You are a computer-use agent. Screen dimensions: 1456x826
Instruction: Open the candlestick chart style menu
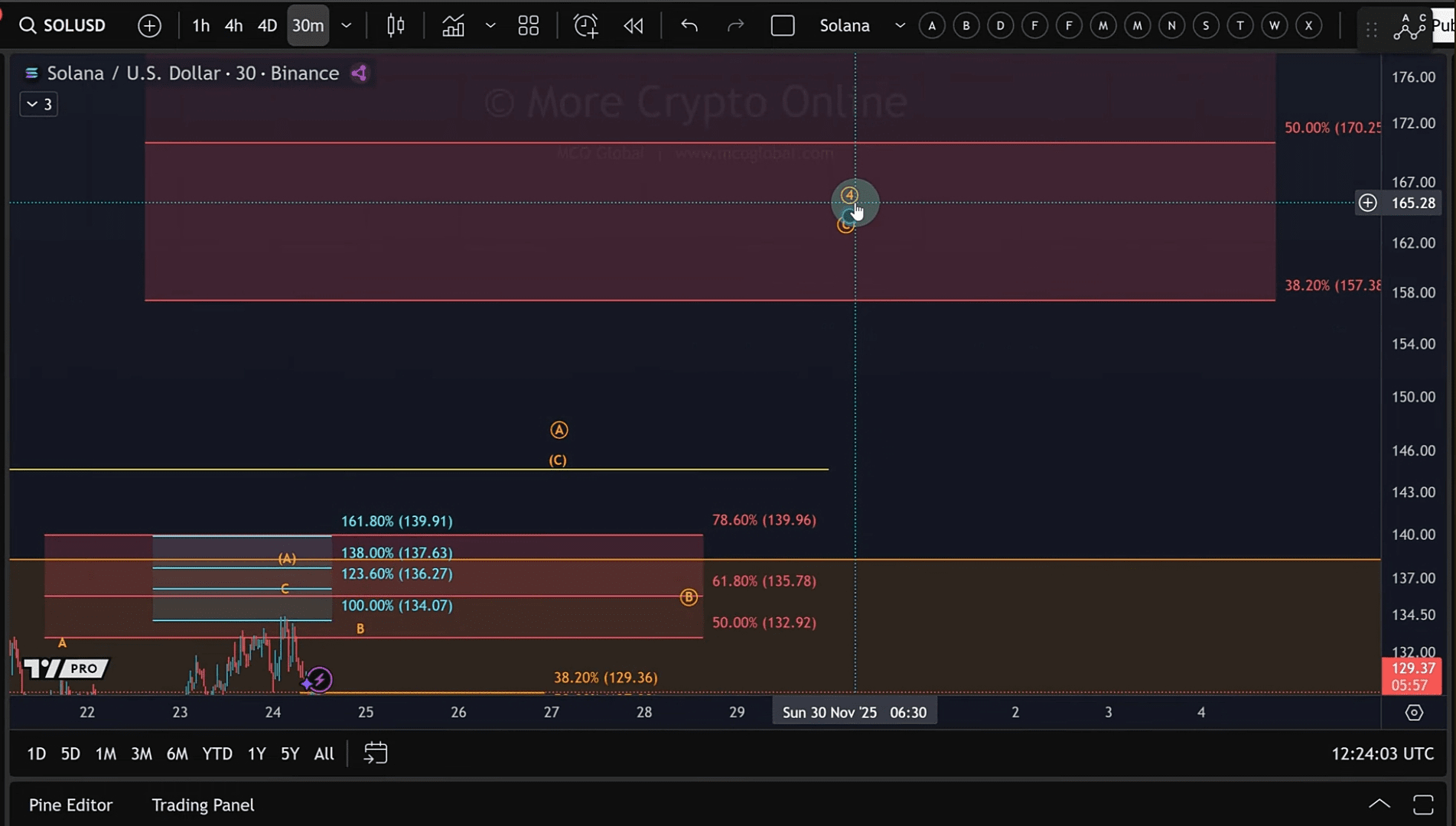point(396,25)
